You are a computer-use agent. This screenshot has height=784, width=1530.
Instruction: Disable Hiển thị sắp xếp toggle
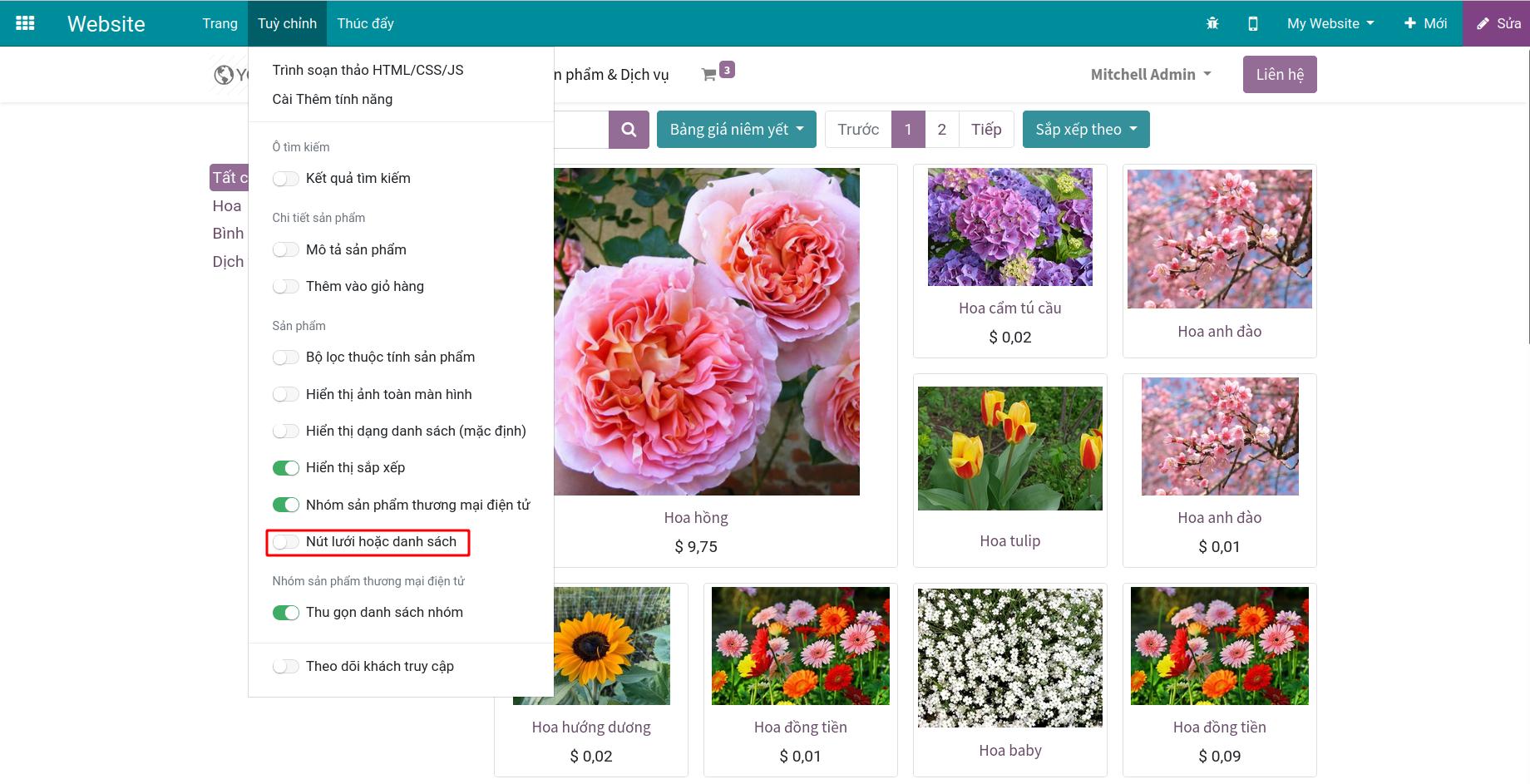[286, 468]
